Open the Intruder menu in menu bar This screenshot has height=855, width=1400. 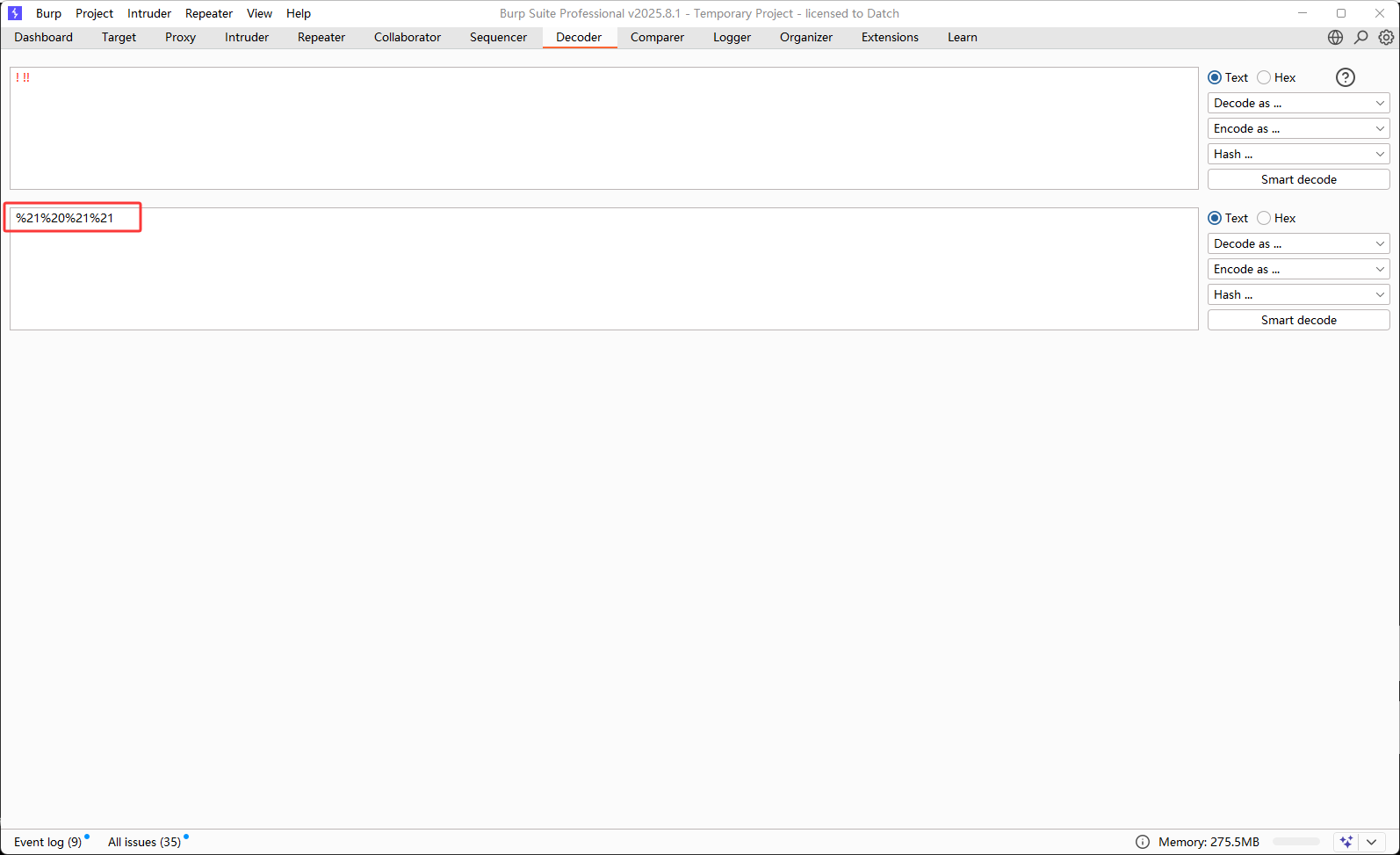[x=149, y=13]
